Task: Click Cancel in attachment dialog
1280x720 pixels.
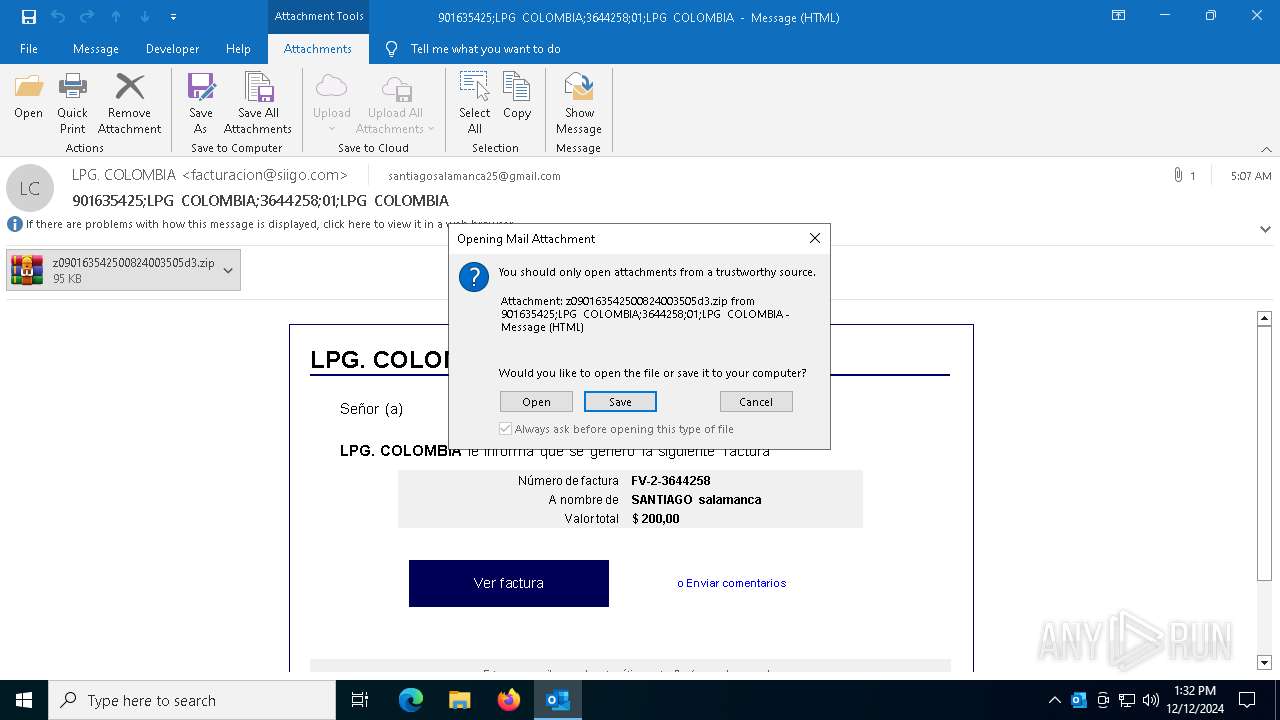Action: (x=756, y=402)
